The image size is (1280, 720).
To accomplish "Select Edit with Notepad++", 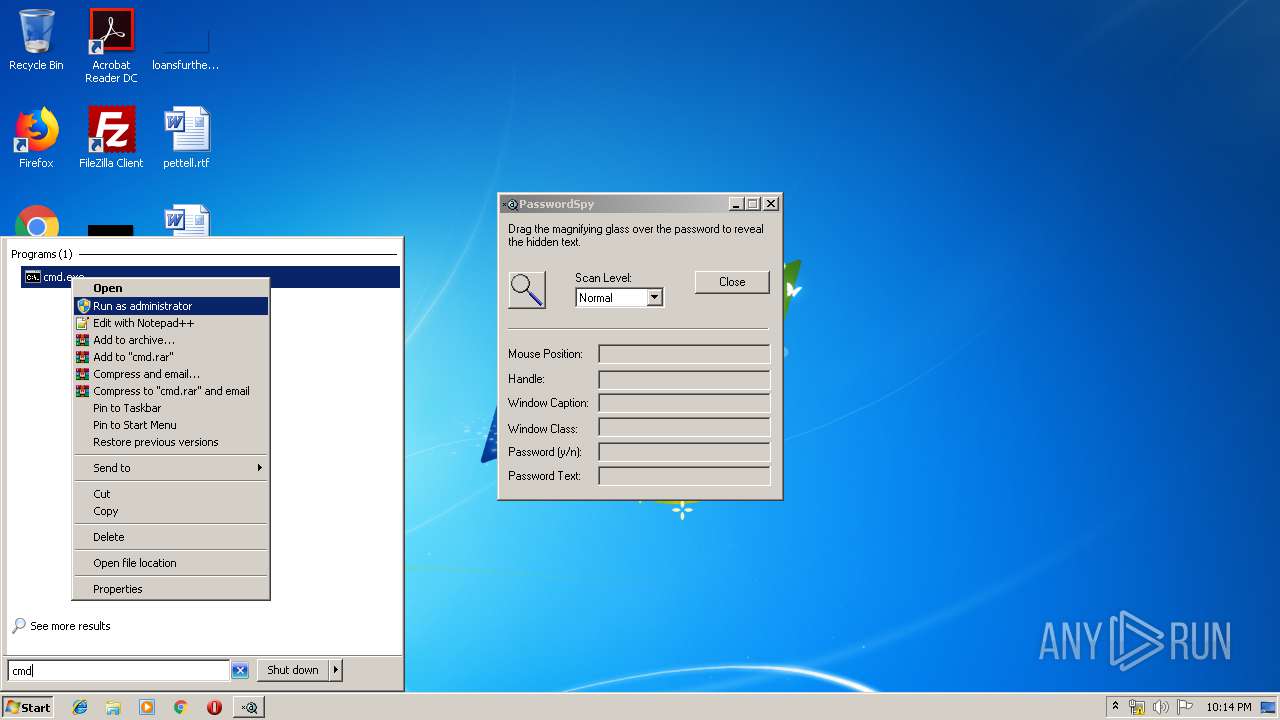I will click(x=171, y=323).
